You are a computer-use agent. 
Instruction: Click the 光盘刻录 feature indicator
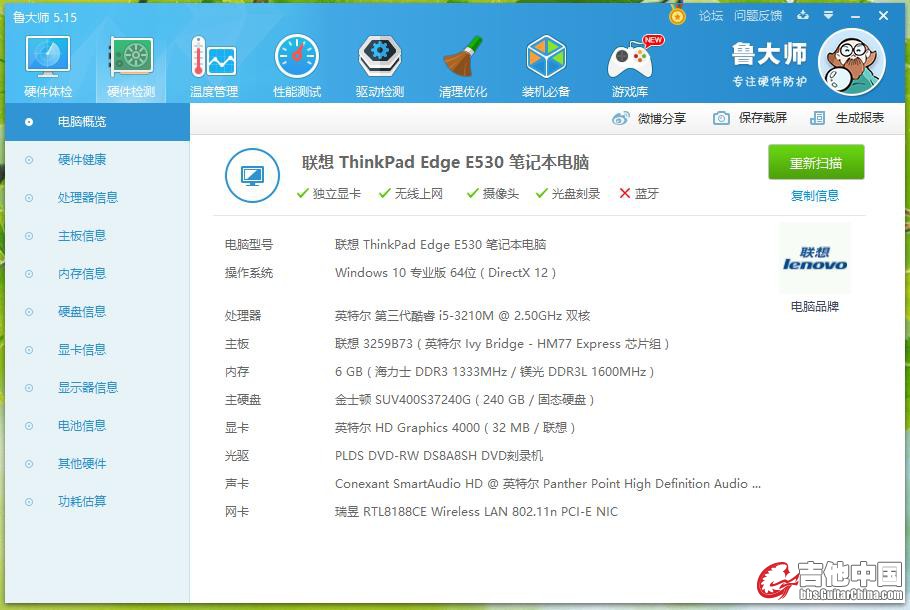pyautogui.click(x=568, y=194)
